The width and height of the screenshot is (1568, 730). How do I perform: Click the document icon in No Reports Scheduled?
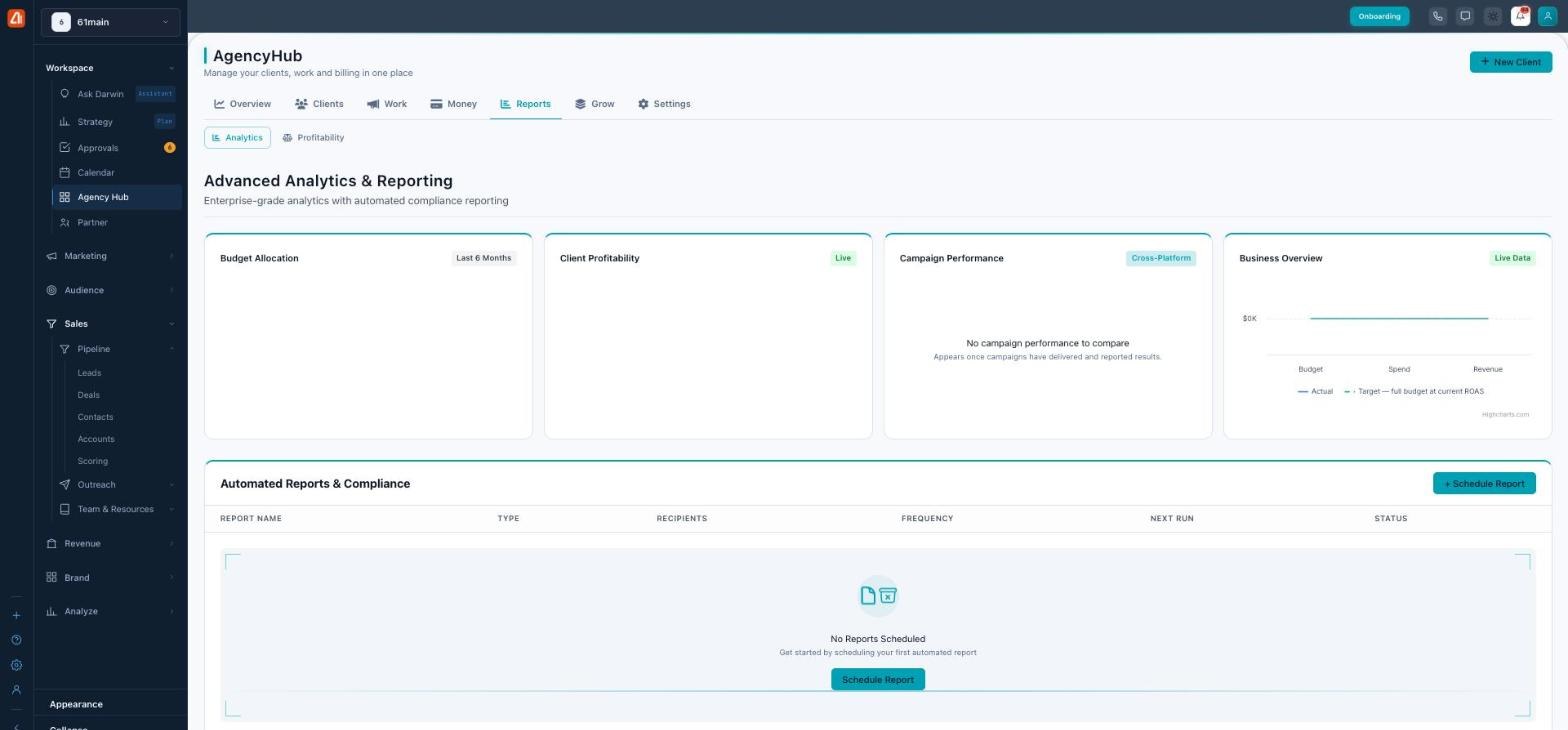point(868,596)
